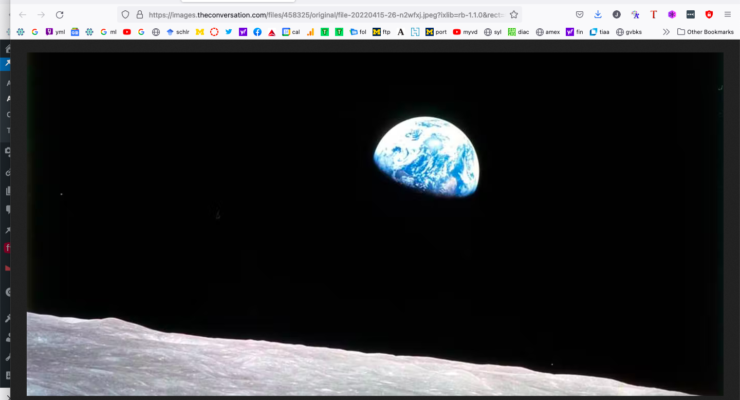The width and height of the screenshot is (740, 400).
Task: Open the Firefox downloads panel
Action: (598, 15)
